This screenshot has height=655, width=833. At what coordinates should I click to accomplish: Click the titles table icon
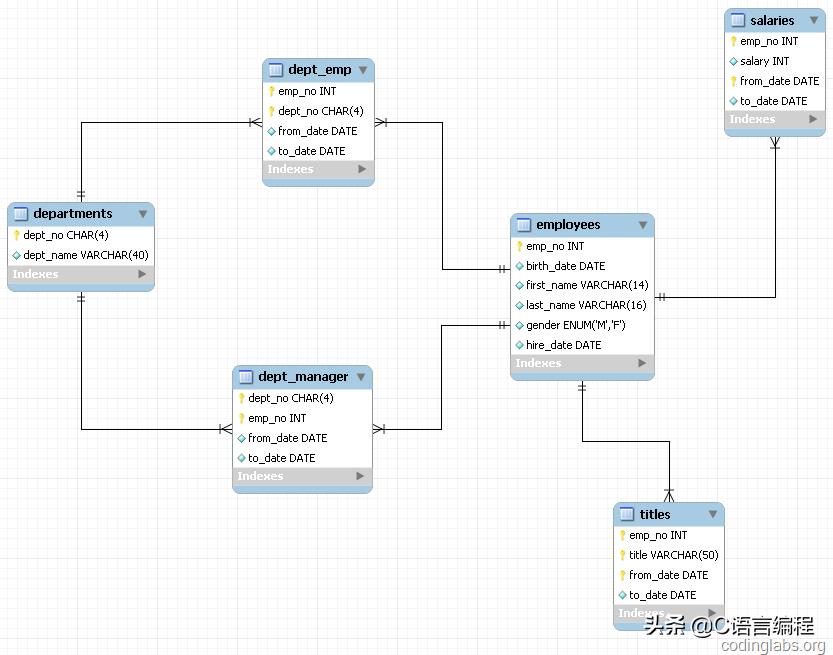pos(627,514)
